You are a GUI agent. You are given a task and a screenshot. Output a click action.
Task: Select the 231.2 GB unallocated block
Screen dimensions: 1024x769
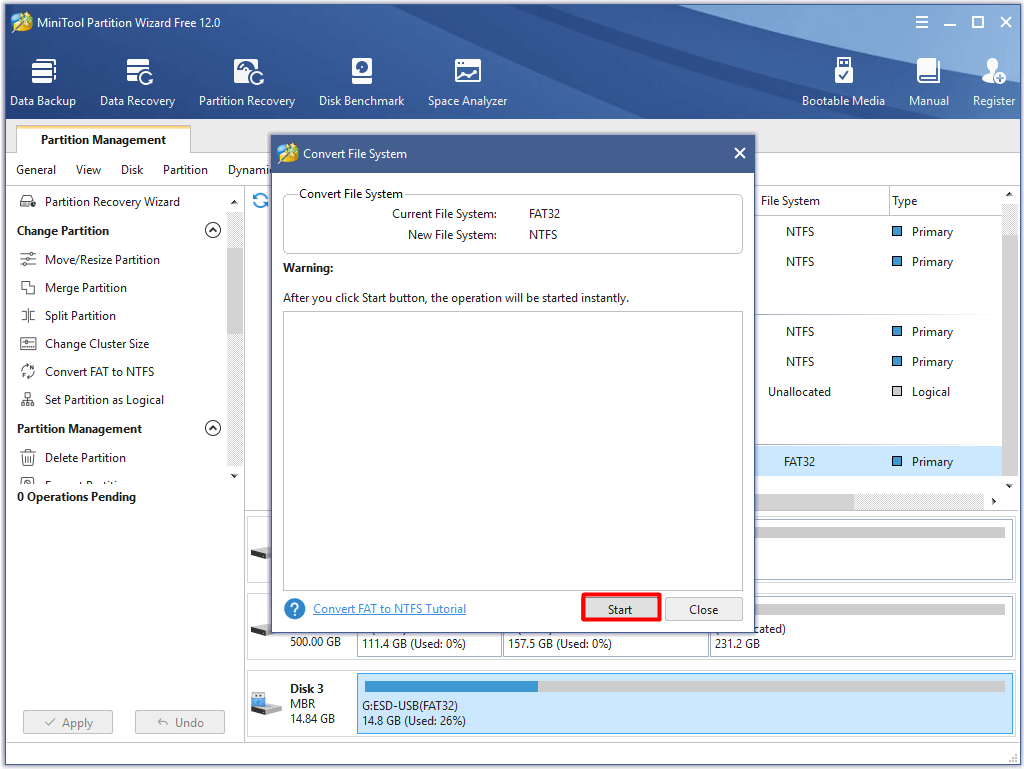(x=861, y=627)
